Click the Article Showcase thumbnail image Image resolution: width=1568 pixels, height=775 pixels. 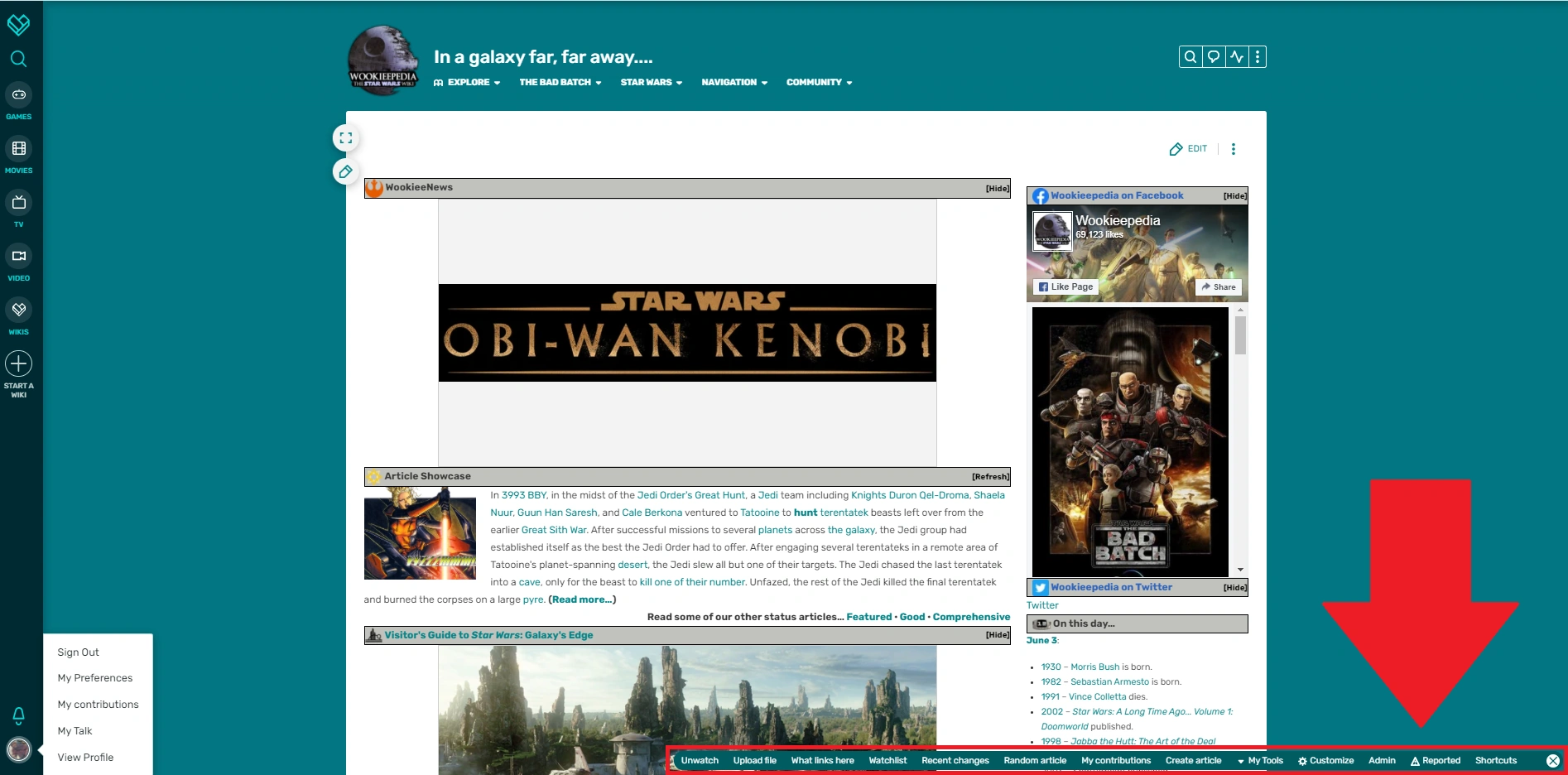click(420, 533)
